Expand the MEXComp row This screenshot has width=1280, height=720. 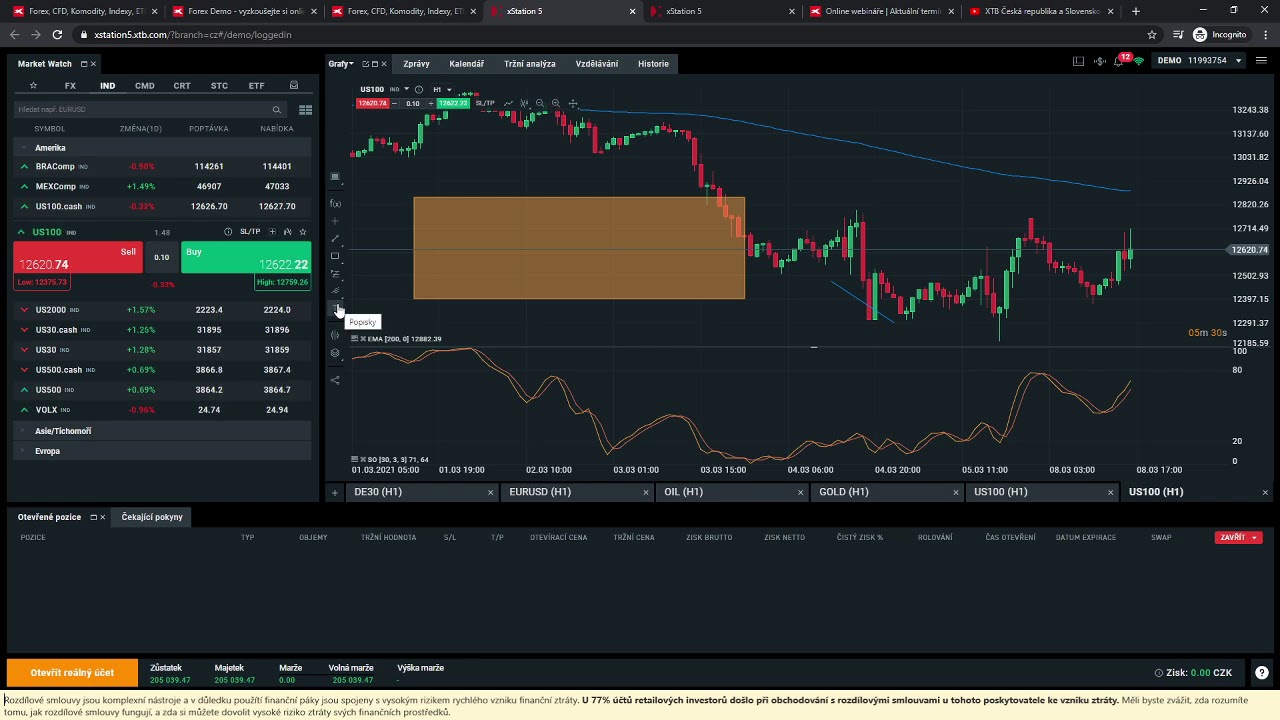pos(24,186)
